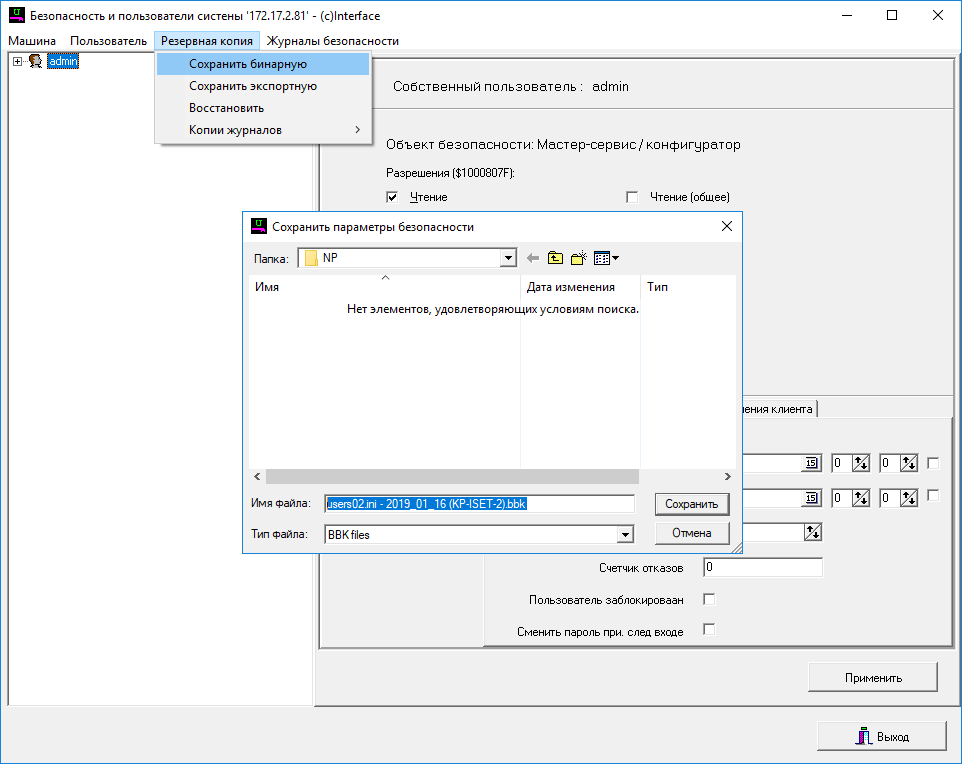Expand the Тип файла dropdown
This screenshot has height=764, width=962.
point(625,535)
